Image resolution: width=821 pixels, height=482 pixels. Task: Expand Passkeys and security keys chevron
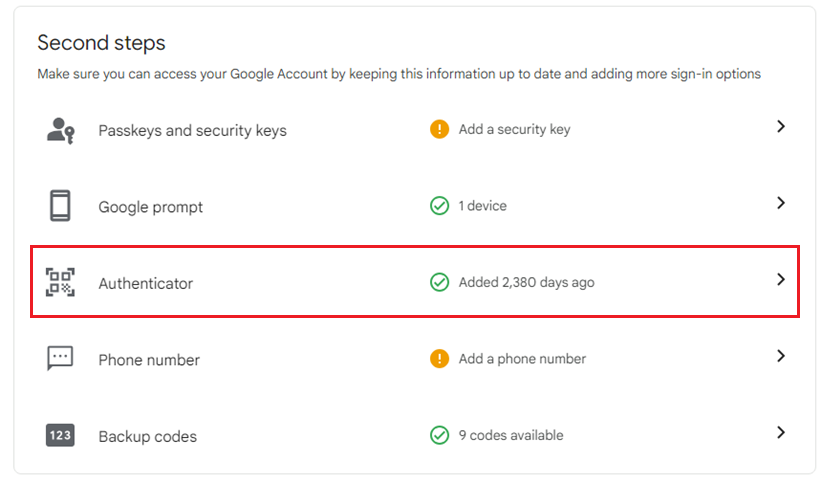click(x=781, y=126)
